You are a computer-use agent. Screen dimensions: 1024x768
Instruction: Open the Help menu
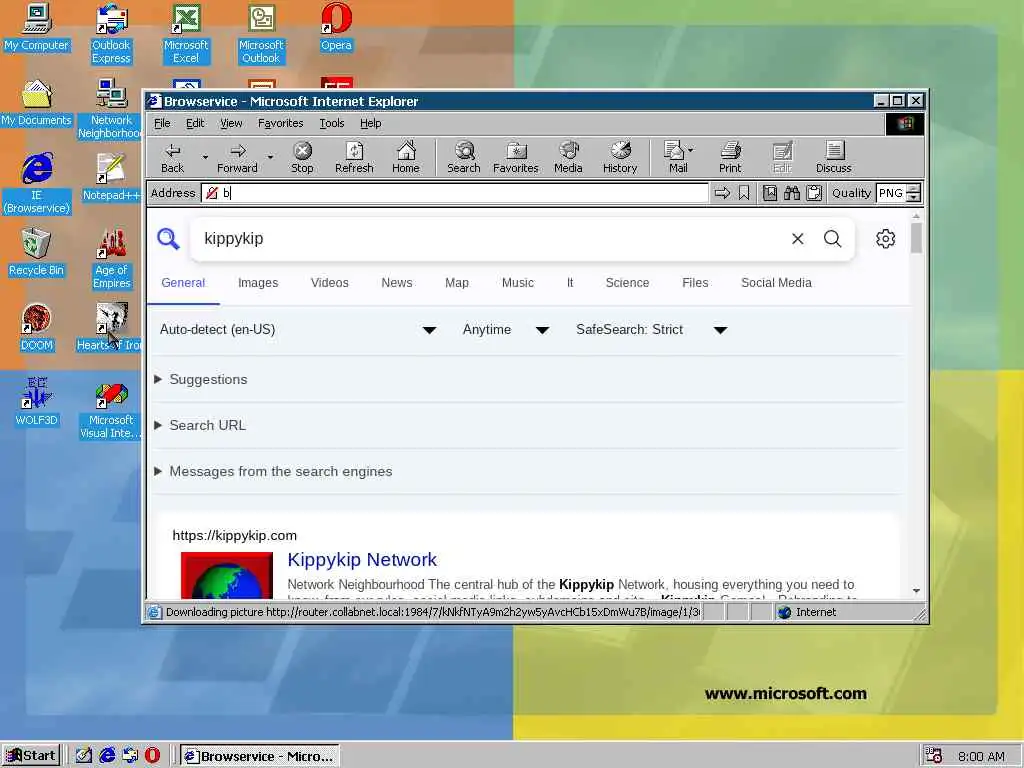(370, 123)
